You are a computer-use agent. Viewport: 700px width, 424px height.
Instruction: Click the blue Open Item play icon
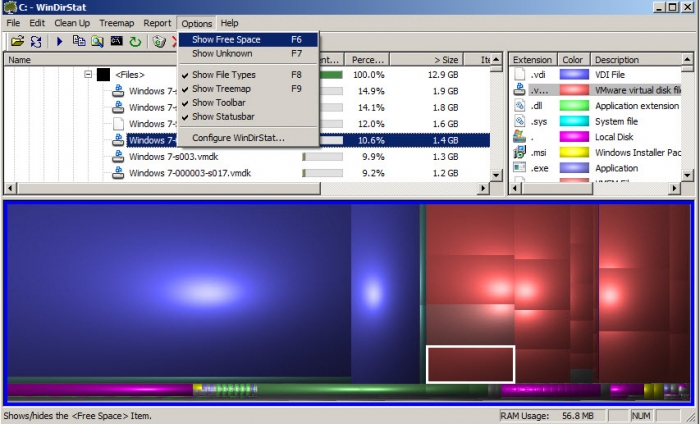click(59, 42)
